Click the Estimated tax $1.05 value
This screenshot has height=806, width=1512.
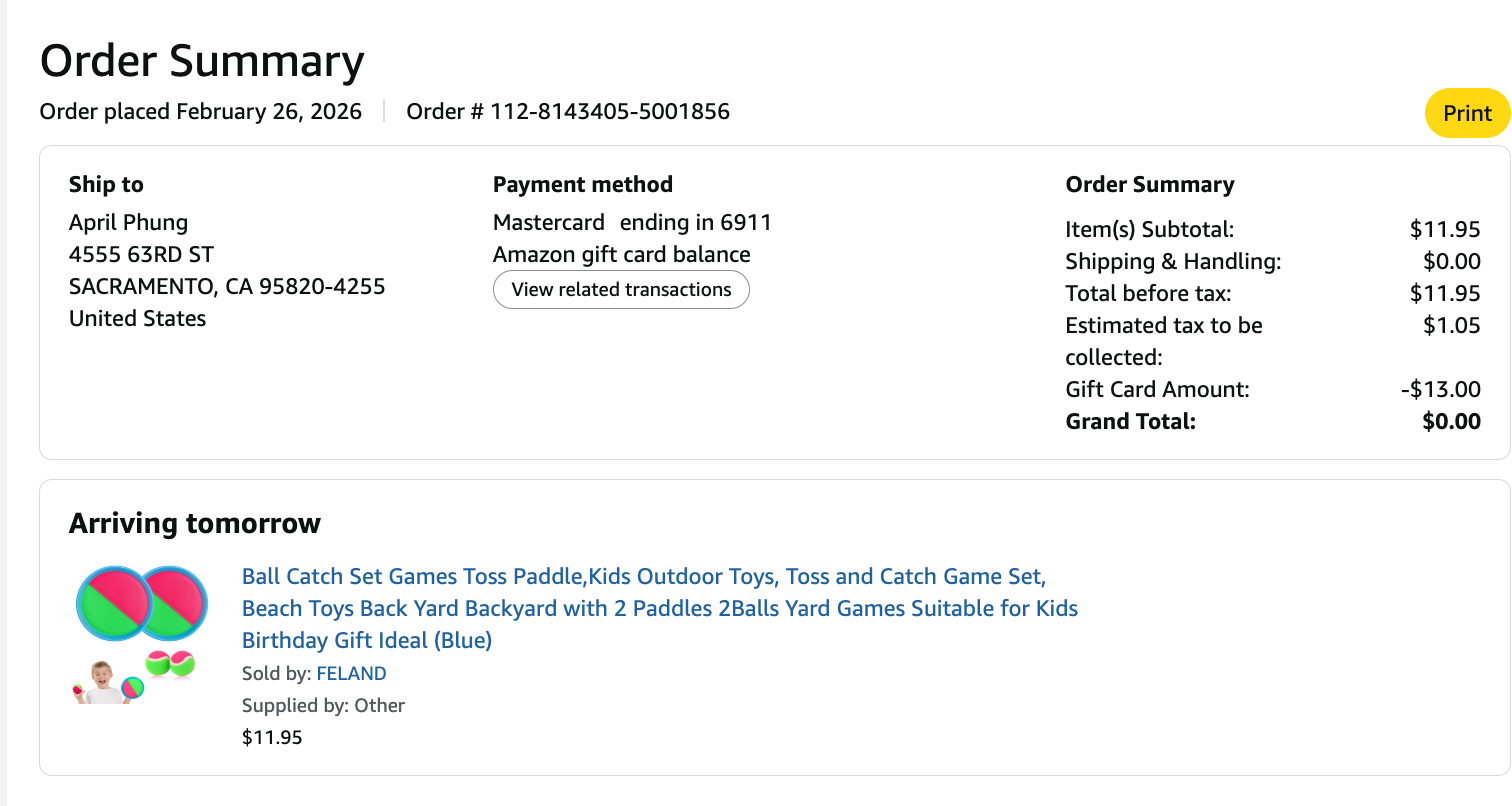[x=1451, y=325]
